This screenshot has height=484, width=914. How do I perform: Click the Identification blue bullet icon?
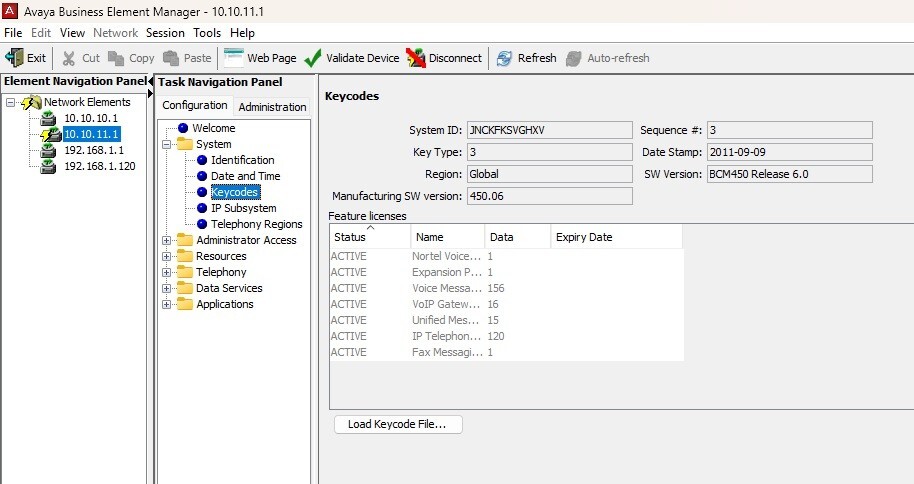pyautogui.click(x=202, y=160)
